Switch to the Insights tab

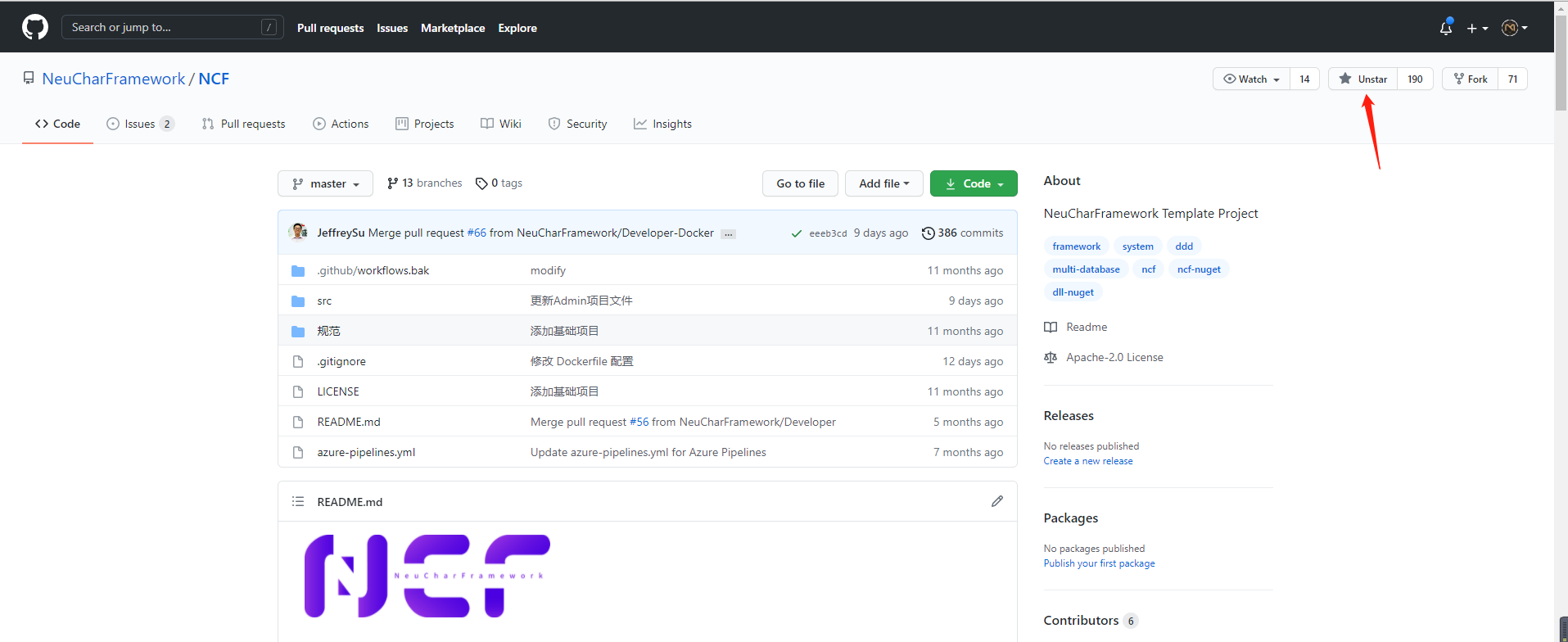click(x=662, y=124)
